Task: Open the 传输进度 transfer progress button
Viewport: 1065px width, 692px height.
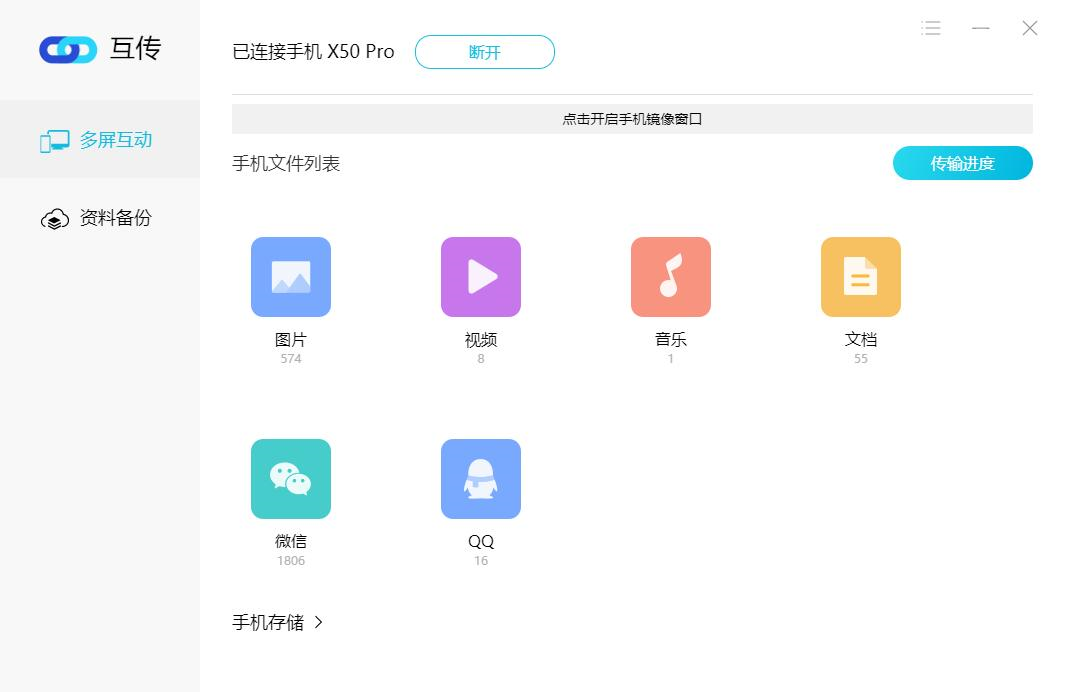Action: click(x=962, y=163)
